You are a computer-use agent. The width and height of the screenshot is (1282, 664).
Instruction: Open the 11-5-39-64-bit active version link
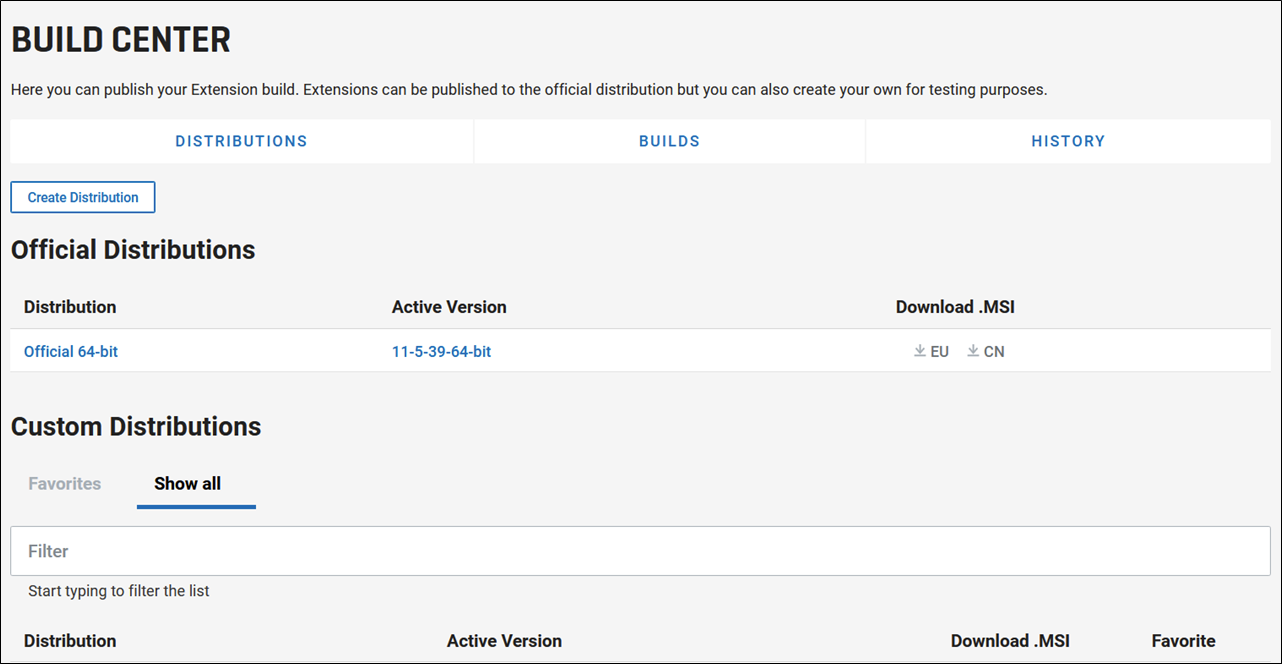(441, 352)
